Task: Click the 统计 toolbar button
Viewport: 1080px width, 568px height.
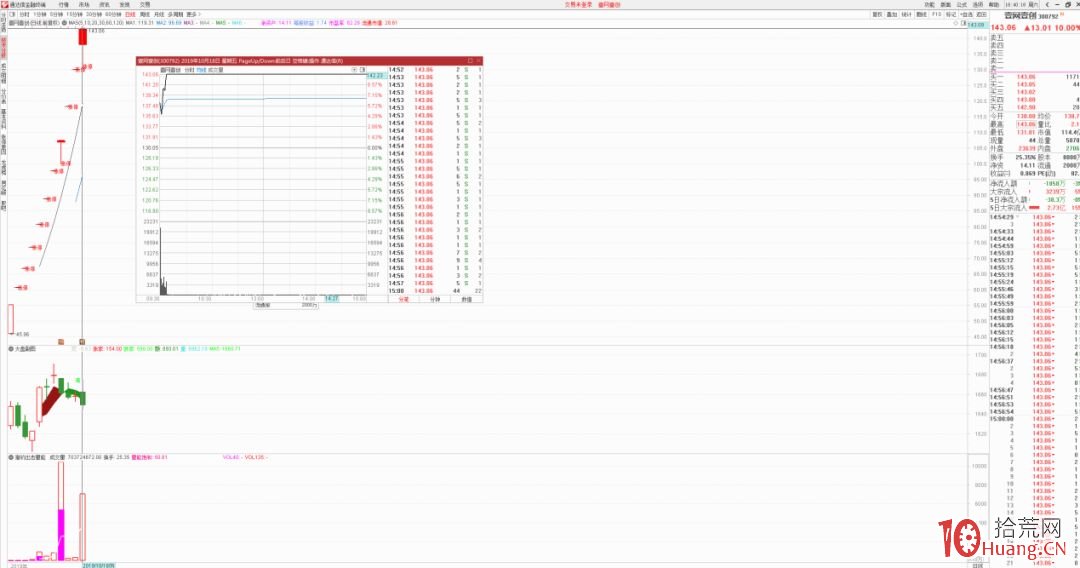Action: tap(906, 14)
